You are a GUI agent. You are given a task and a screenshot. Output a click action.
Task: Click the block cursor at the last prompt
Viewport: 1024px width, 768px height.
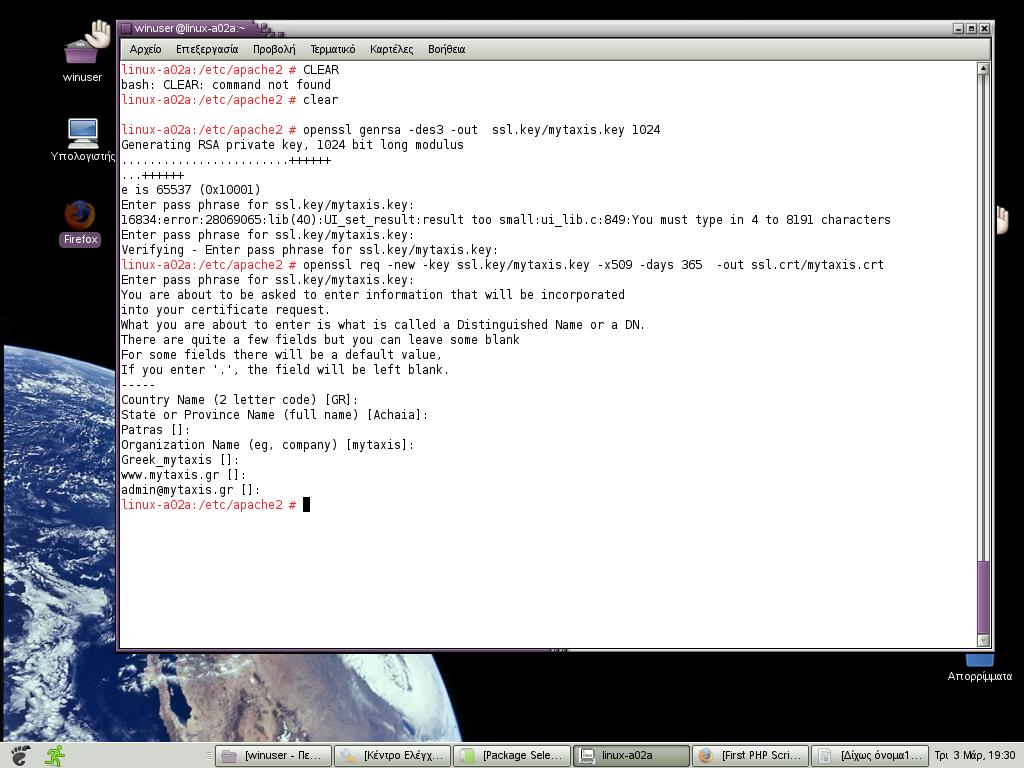click(306, 505)
